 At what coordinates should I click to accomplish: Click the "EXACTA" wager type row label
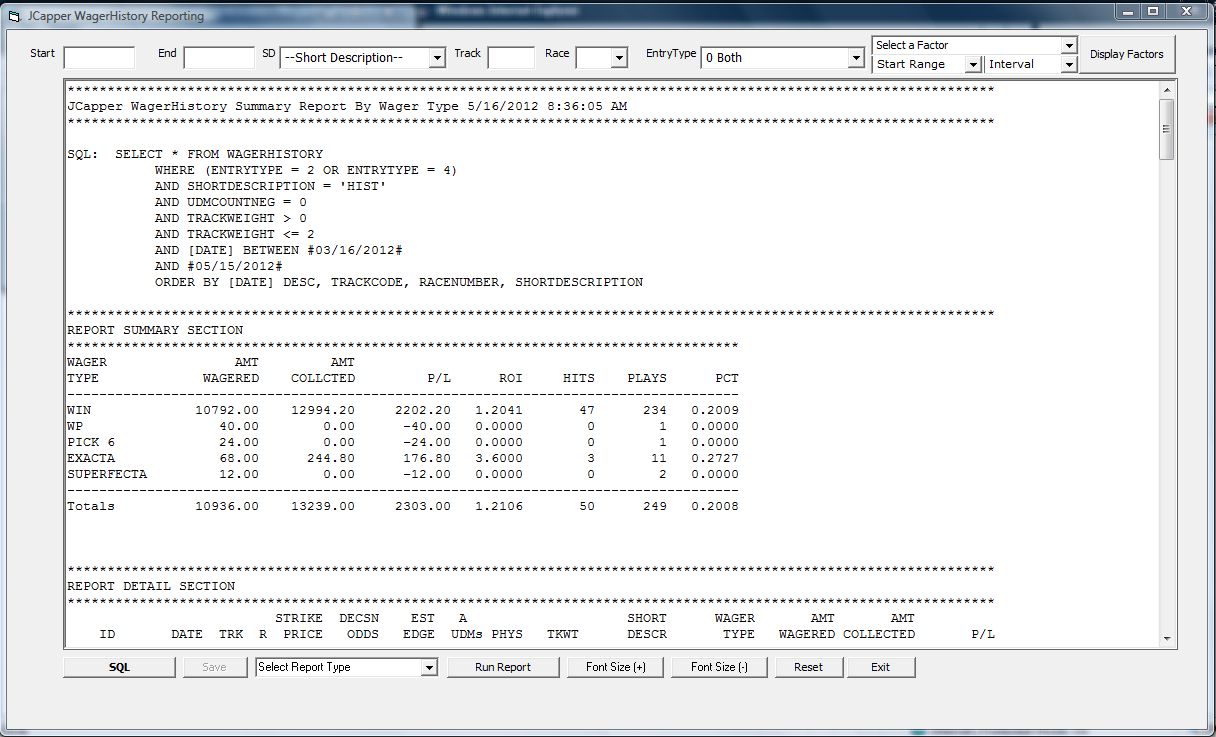(91, 458)
